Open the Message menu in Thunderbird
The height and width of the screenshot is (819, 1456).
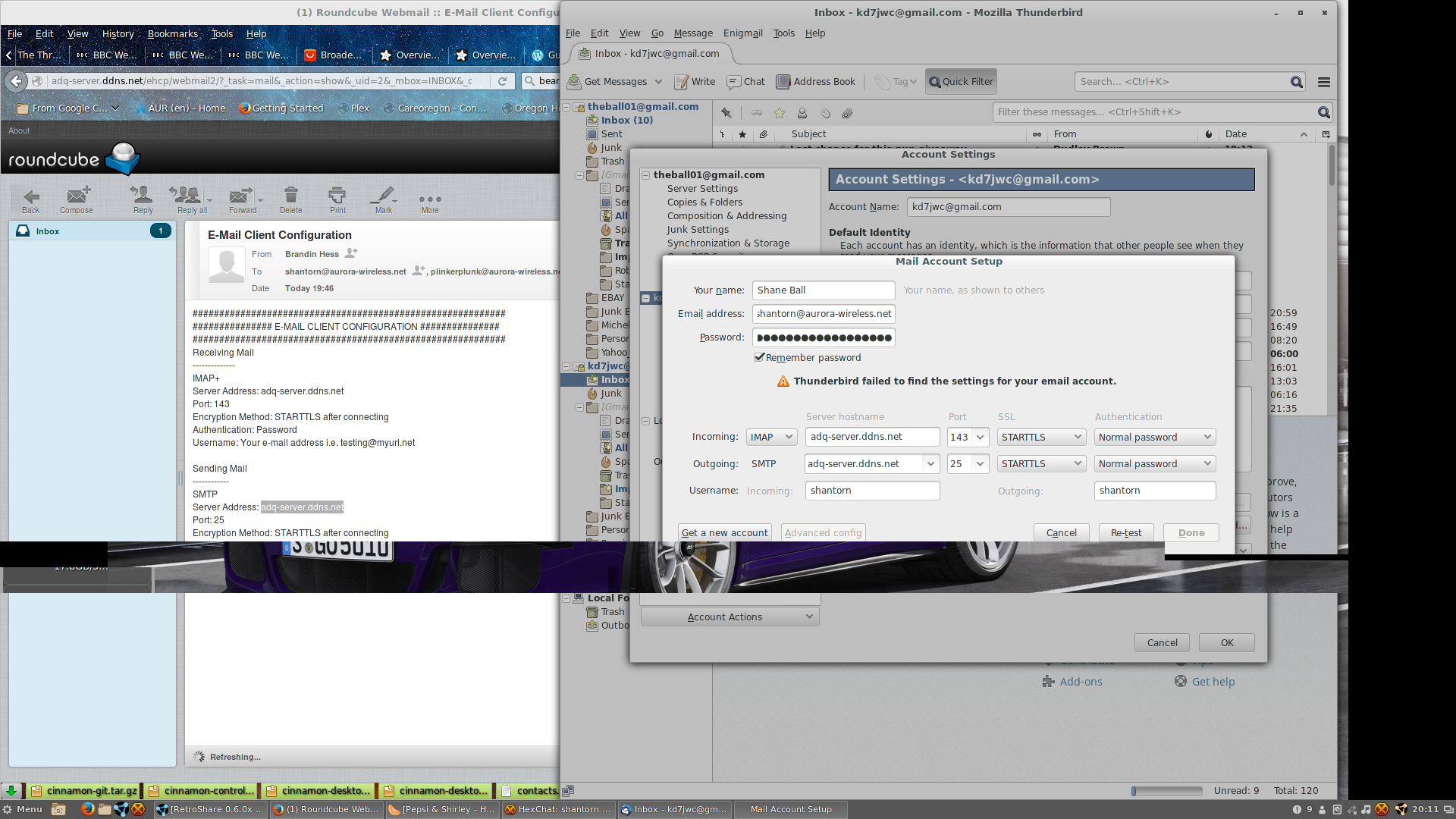(693, 33)
